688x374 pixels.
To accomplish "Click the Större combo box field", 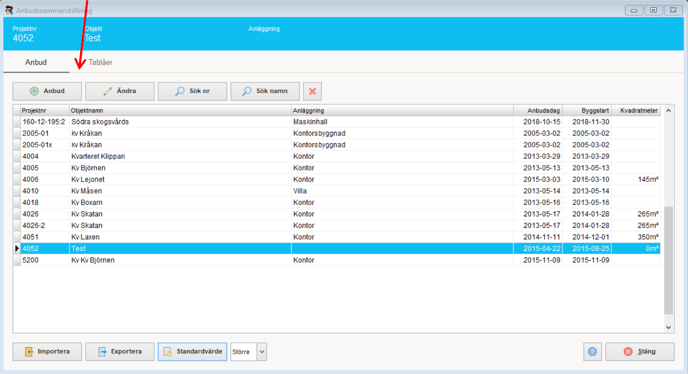I will tap(244, 352).
